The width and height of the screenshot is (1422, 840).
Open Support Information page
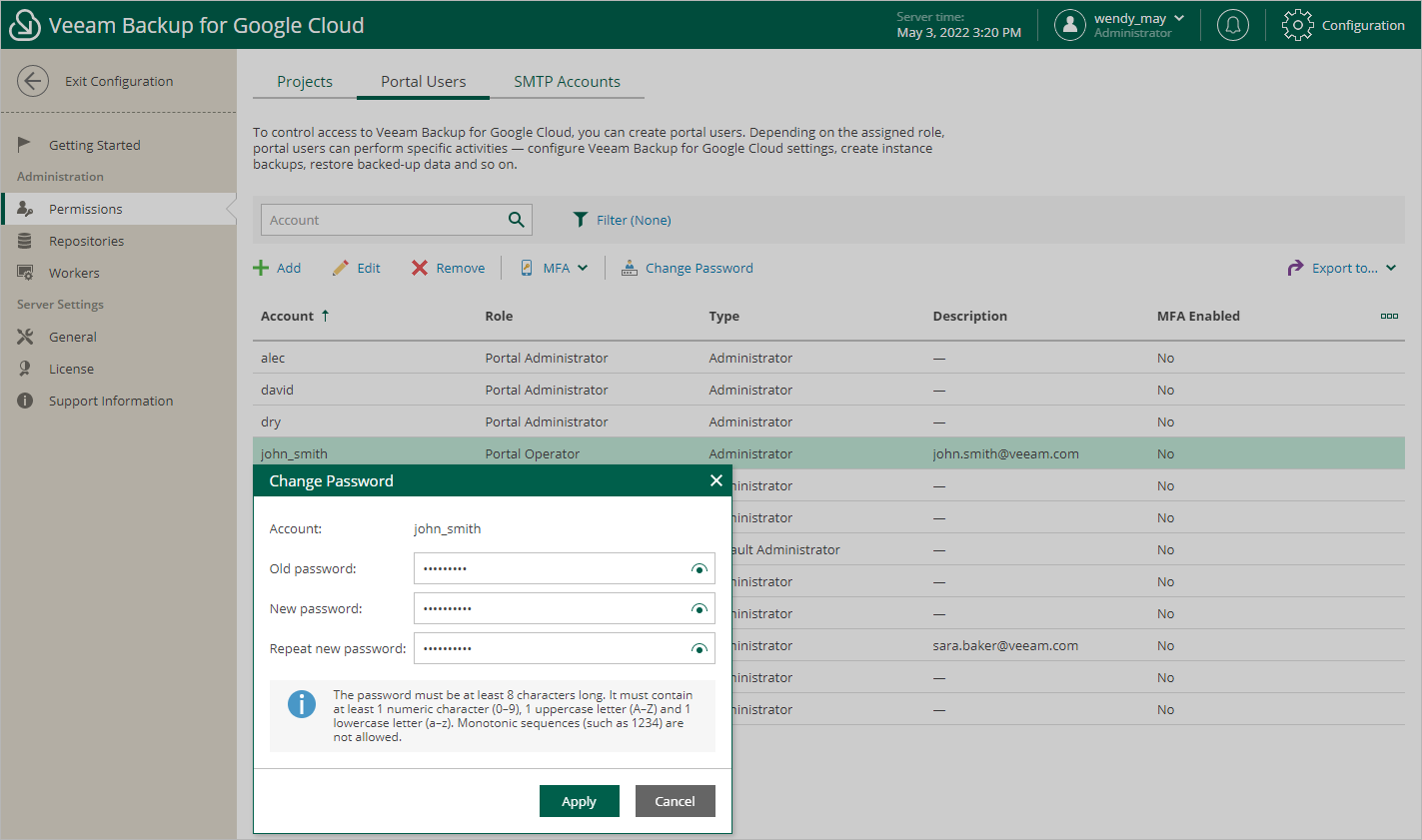click(118, 401)
